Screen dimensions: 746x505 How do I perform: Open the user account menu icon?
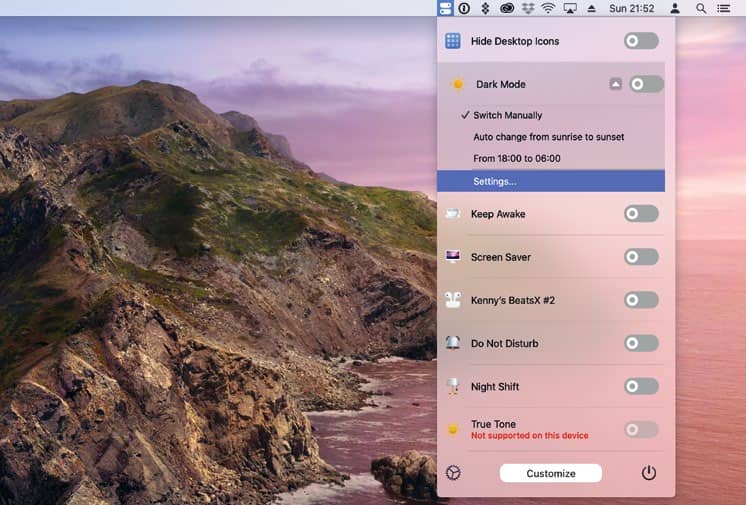(x=675, y=8)
